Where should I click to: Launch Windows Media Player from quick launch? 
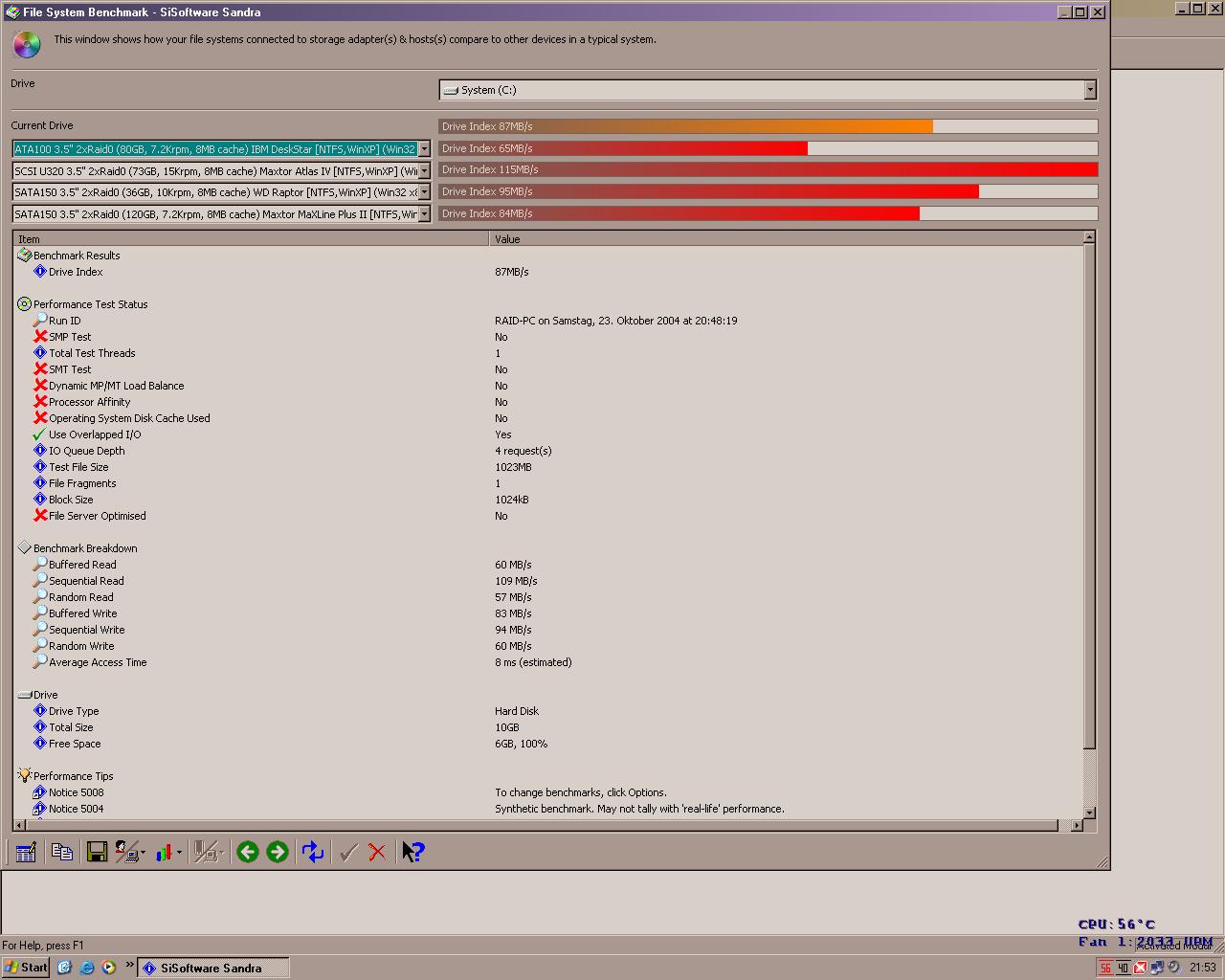pyautogui.click(x=109, y=968)
